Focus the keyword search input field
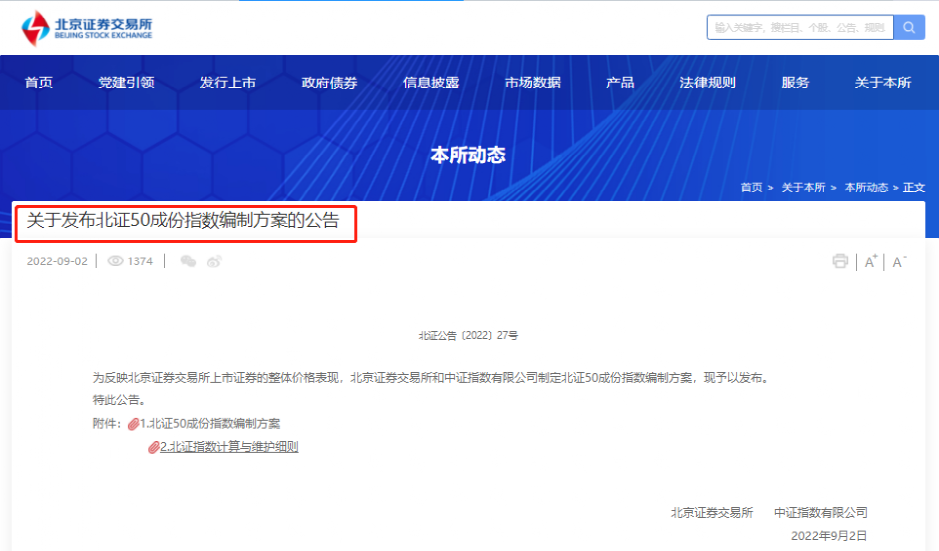The image size is (939, 551). point(800,28)
